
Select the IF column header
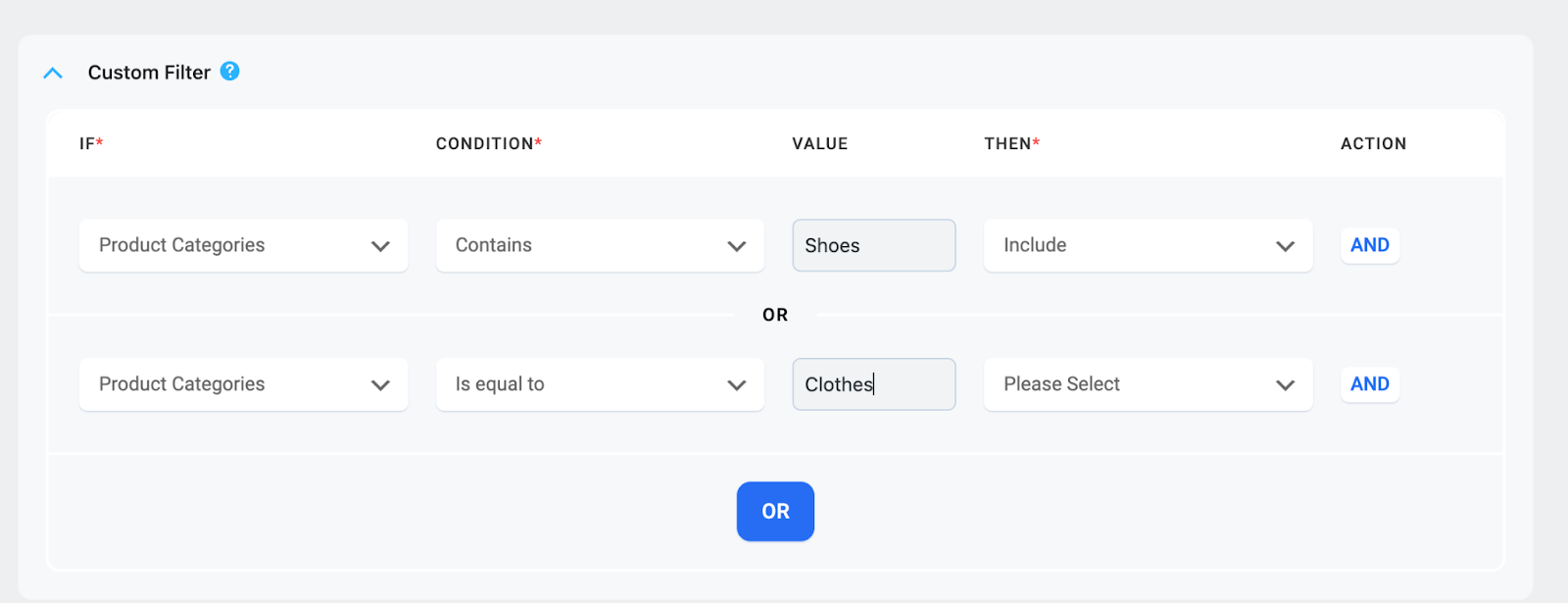pos(91,143)
